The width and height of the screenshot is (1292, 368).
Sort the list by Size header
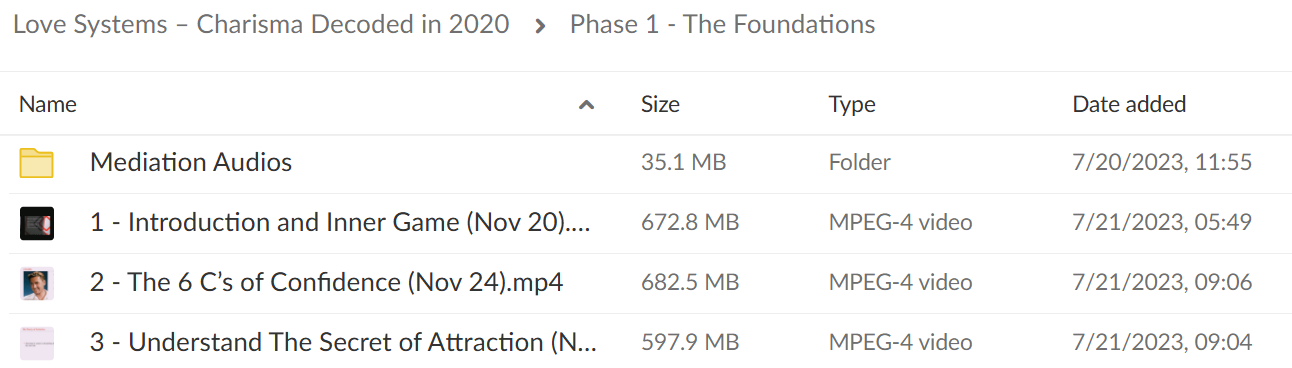(660, 104)
